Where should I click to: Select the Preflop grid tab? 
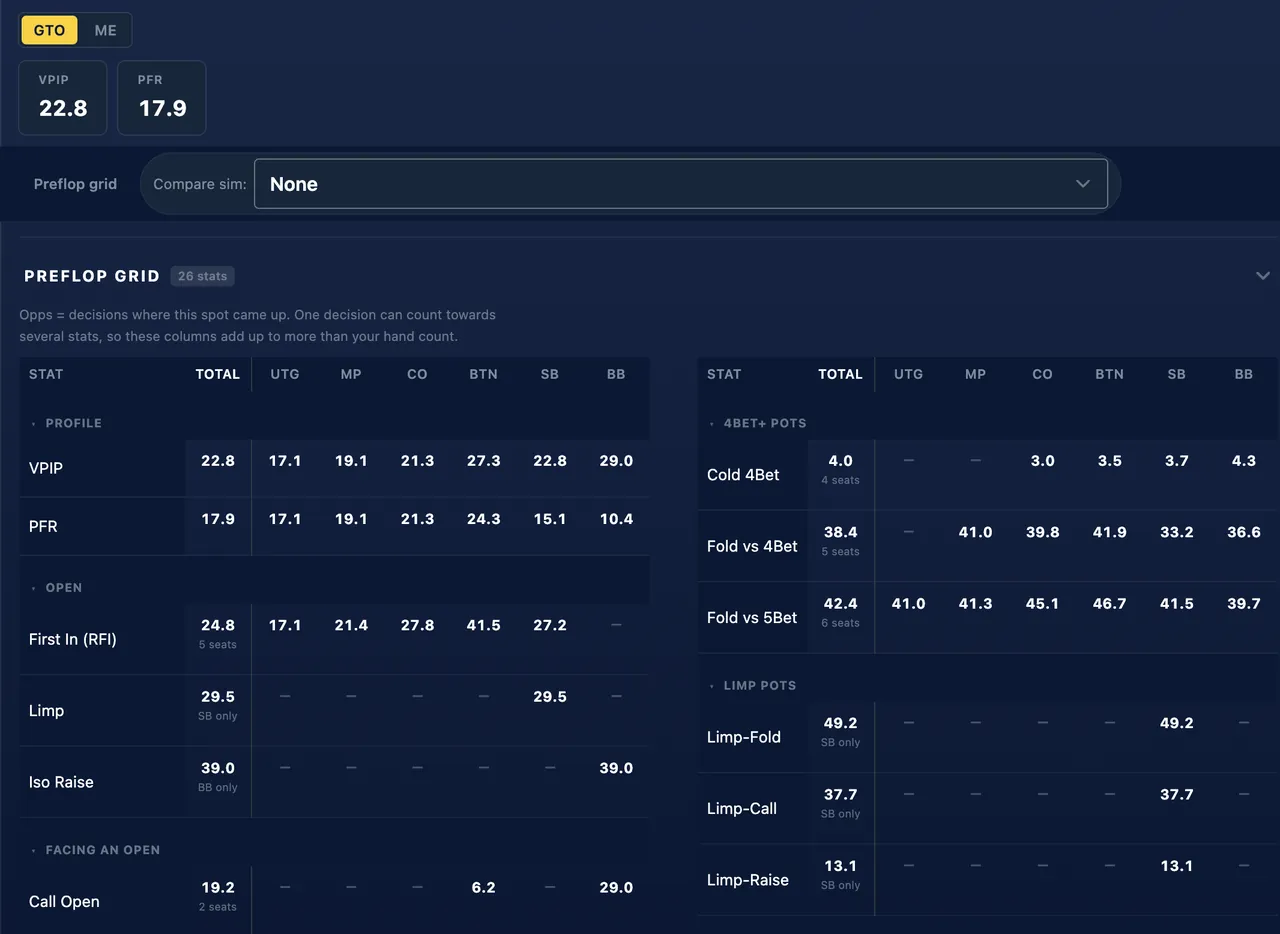tap(75, 184)
